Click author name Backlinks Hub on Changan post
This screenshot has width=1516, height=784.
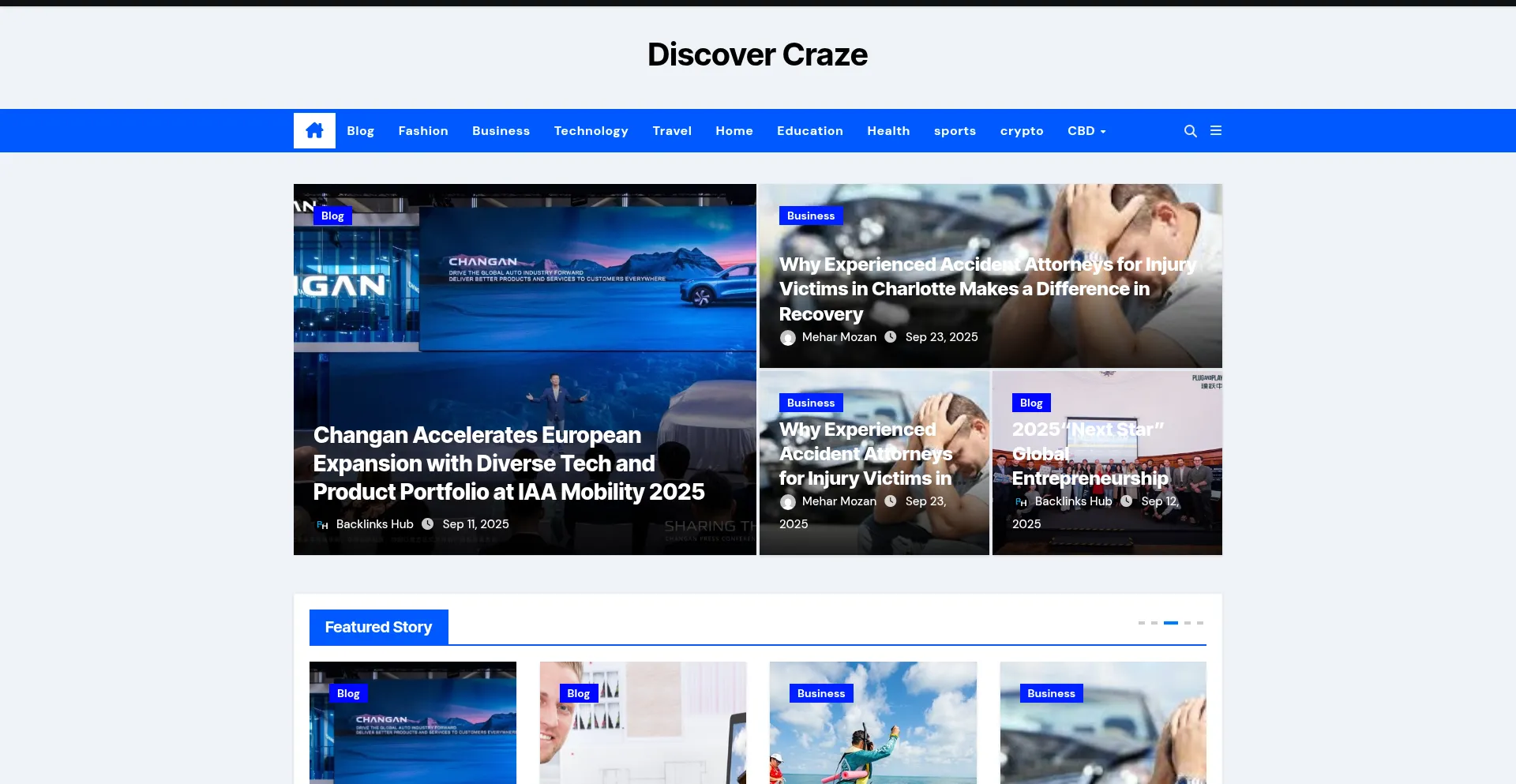(374, 524)
